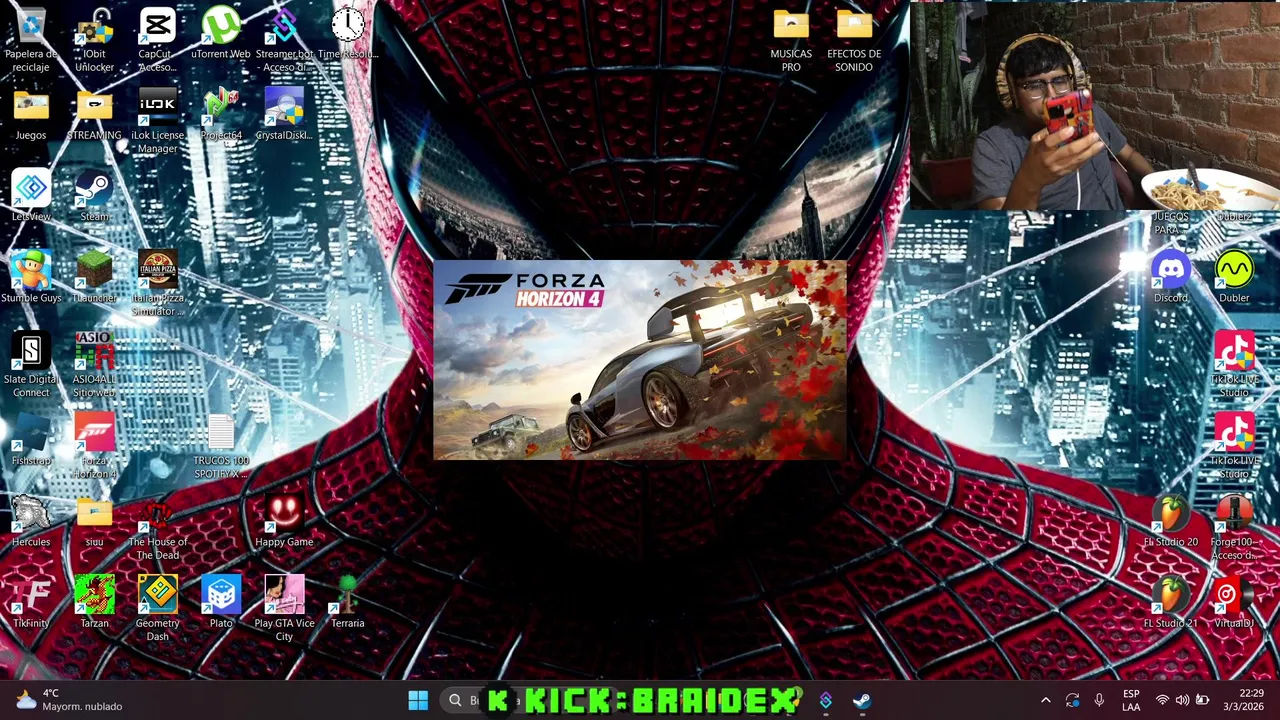Screen dimensions: 1280x720
Task: Open the ASIO4ALL Sitio web shortcut
Action: click(94, 365)
